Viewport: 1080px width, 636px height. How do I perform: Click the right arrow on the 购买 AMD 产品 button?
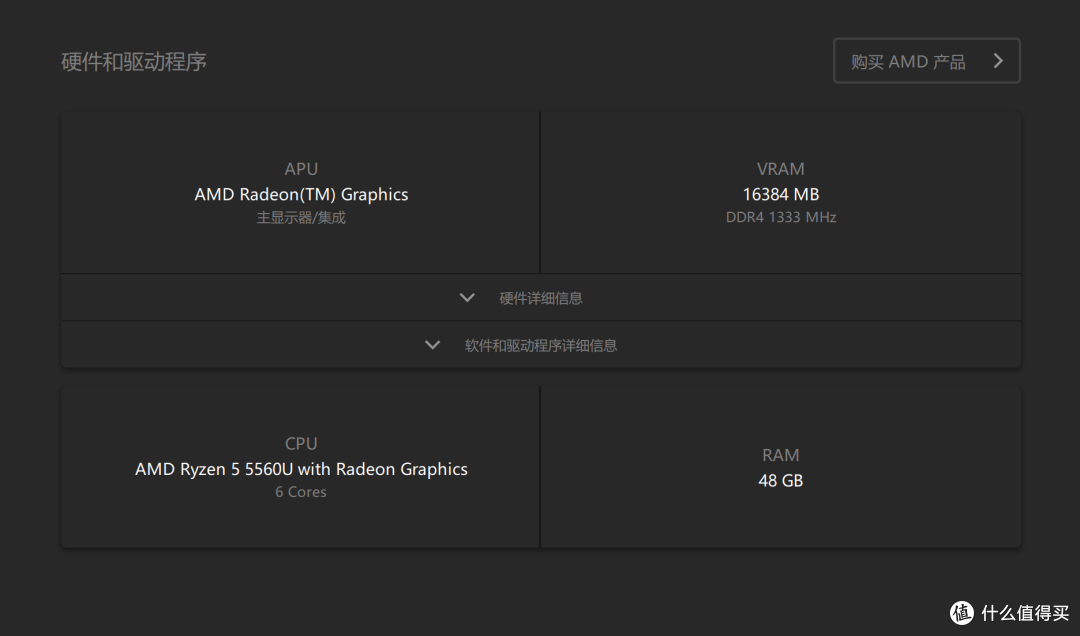(997, 61)
